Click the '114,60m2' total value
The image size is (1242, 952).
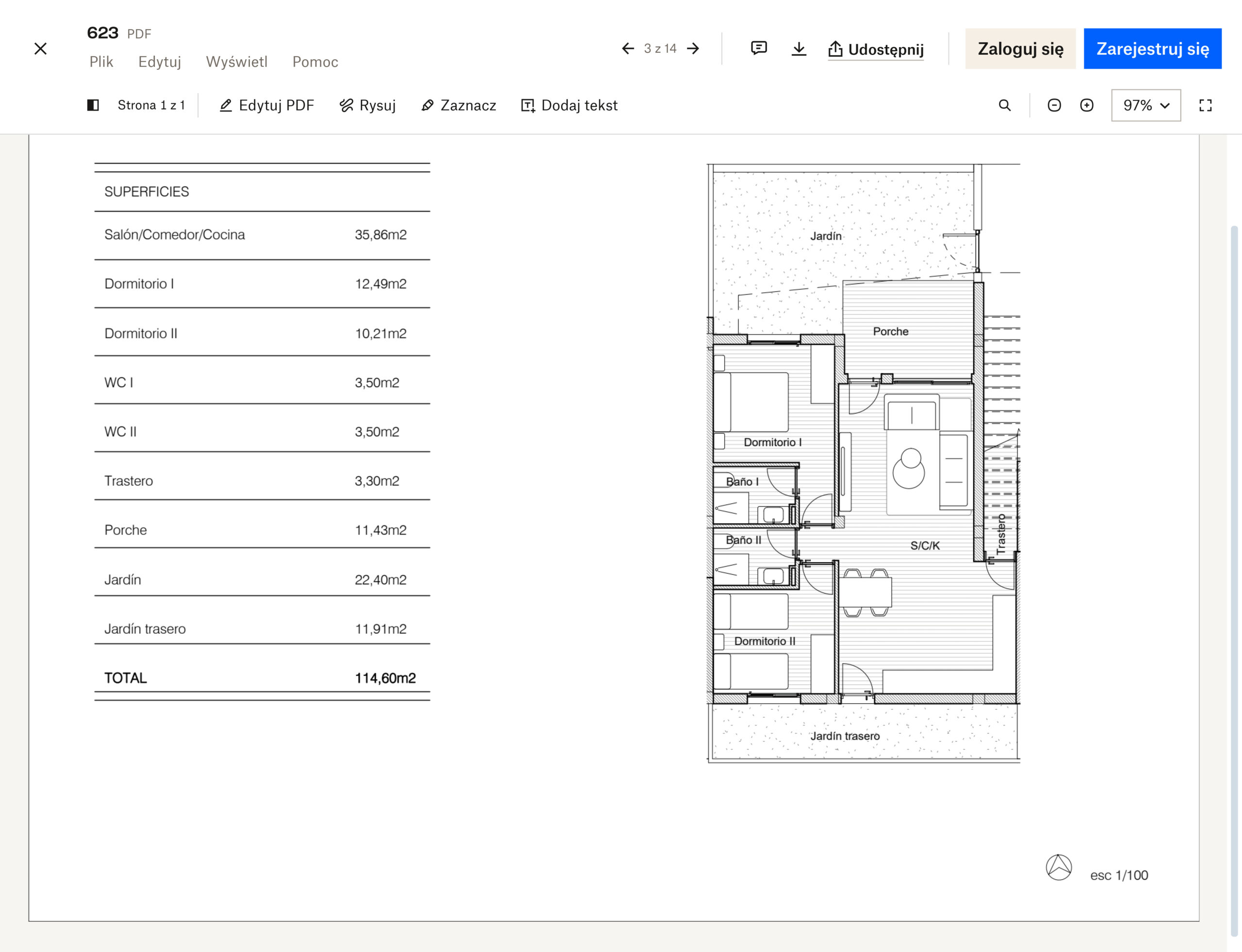point(385,678)
